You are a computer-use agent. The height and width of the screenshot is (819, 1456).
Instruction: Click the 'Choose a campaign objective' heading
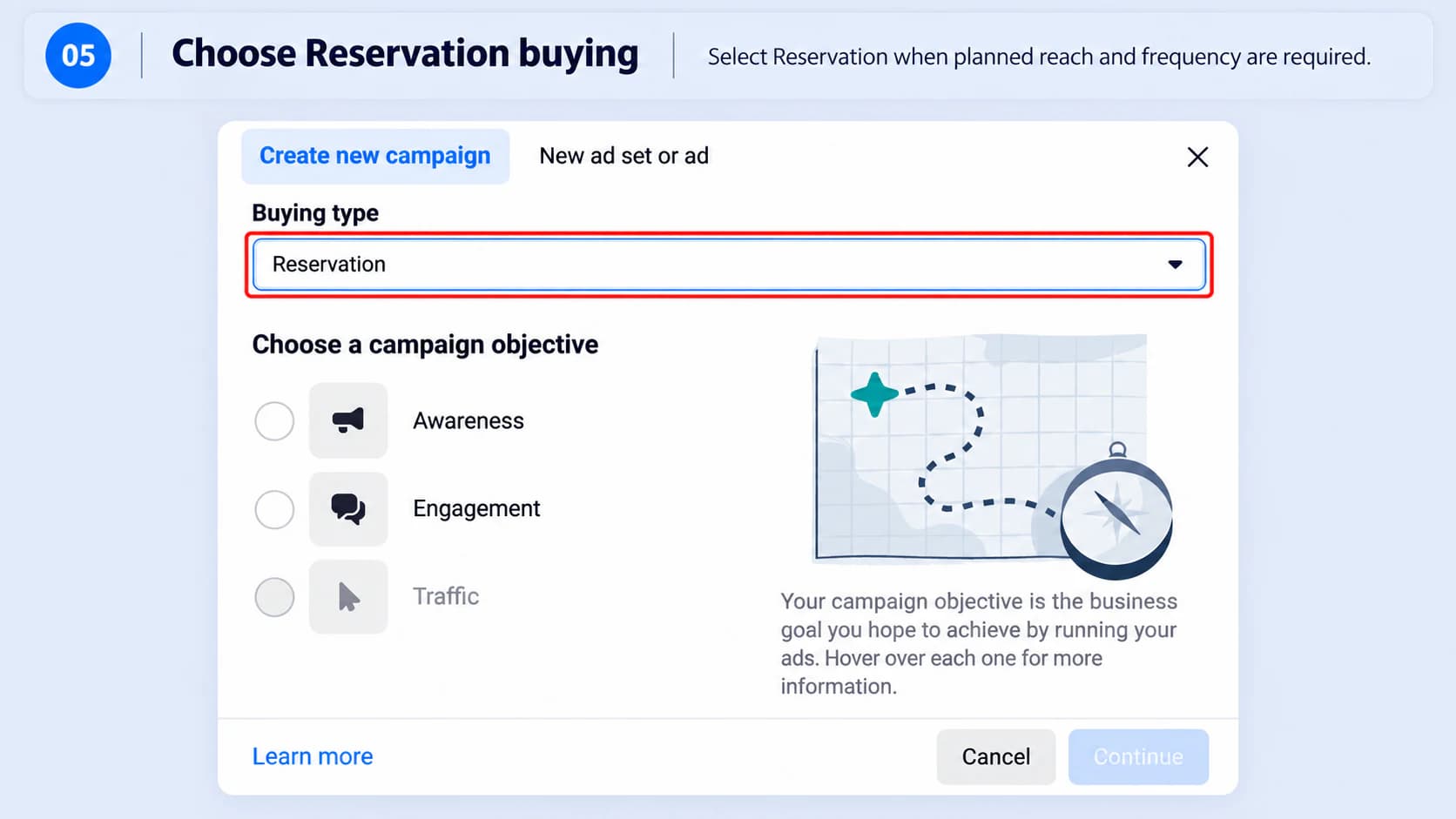(x=425, y=345)
